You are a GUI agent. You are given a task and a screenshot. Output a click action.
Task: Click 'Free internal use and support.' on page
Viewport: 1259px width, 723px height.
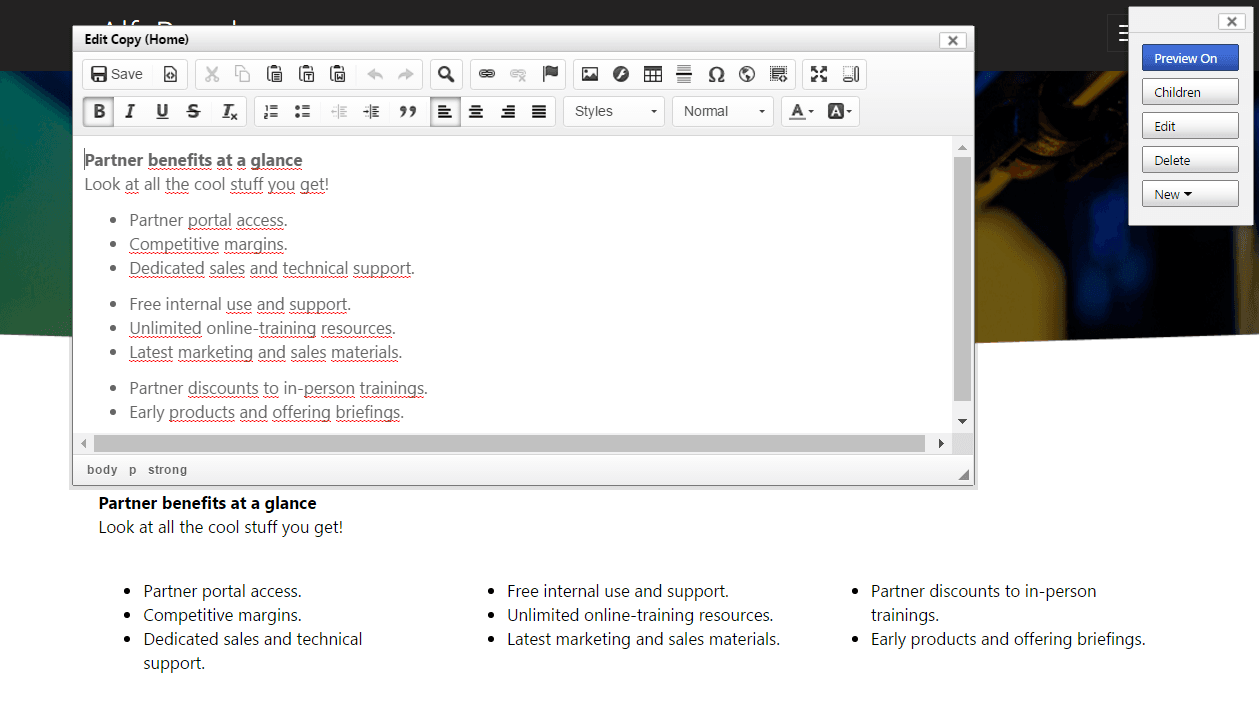pos(618,591)
